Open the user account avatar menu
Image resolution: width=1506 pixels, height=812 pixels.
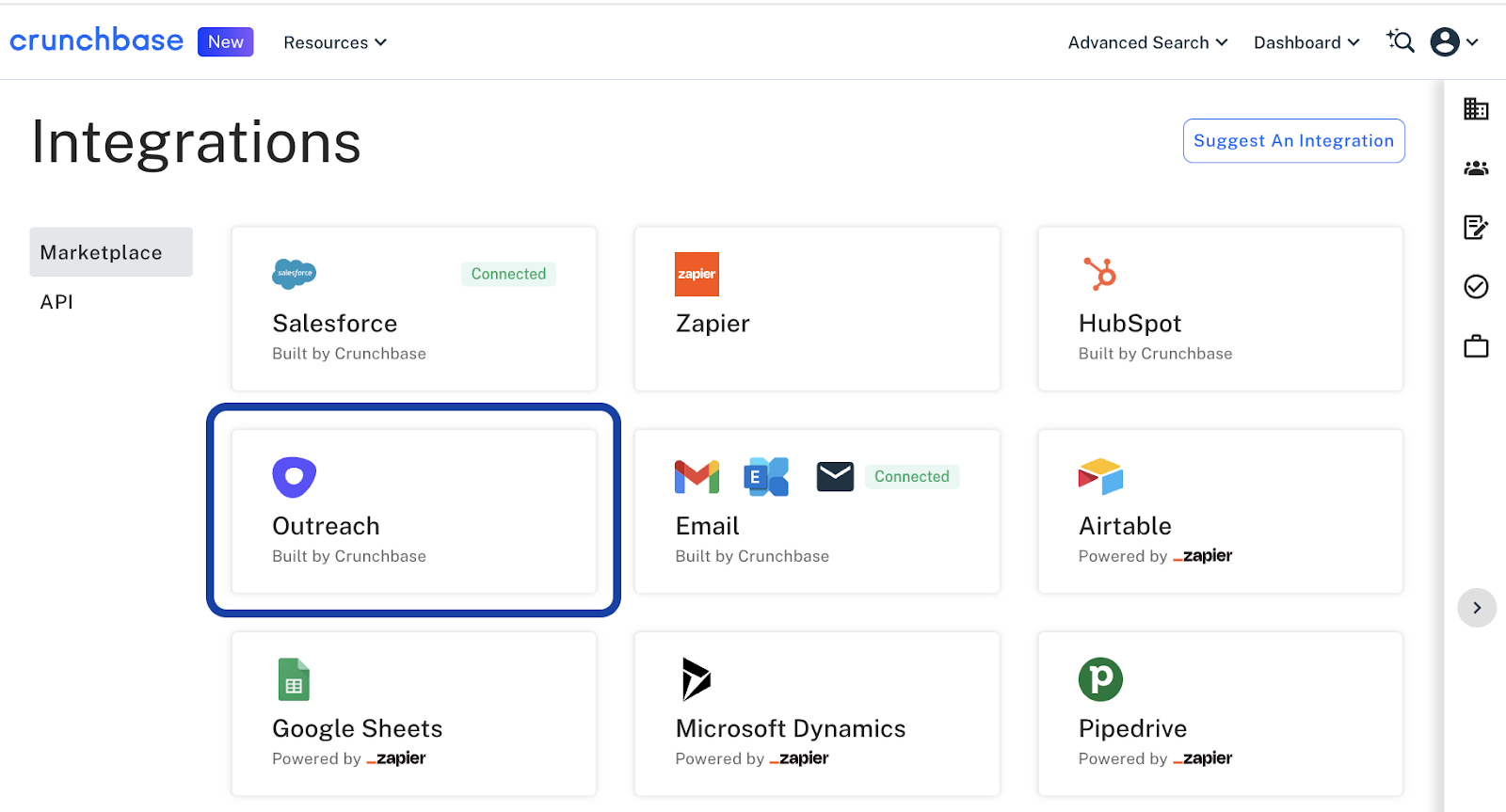tap(1445, 41)
